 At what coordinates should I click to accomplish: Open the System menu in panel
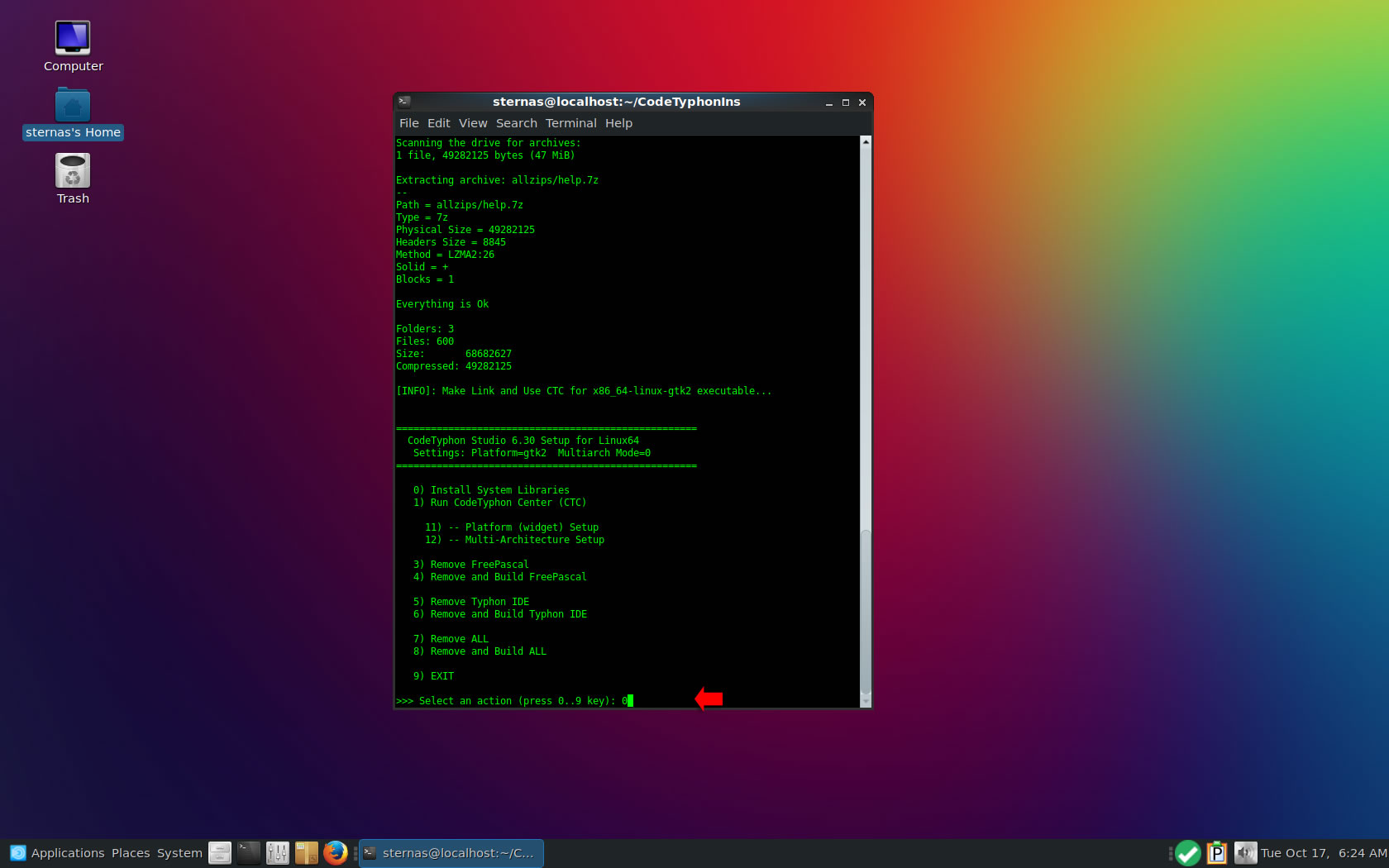point(179,853)
